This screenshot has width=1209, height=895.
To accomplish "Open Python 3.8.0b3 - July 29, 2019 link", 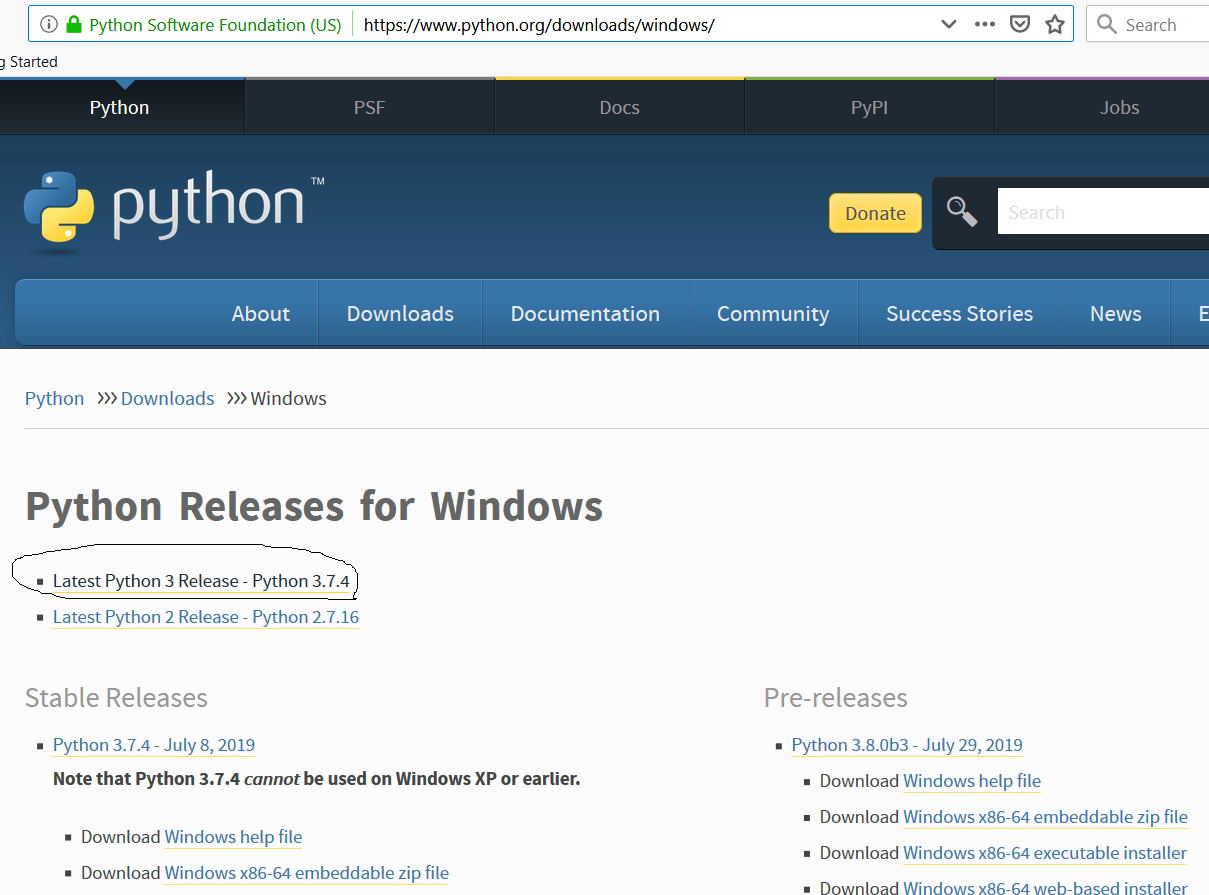I will [x=907, y=745].
